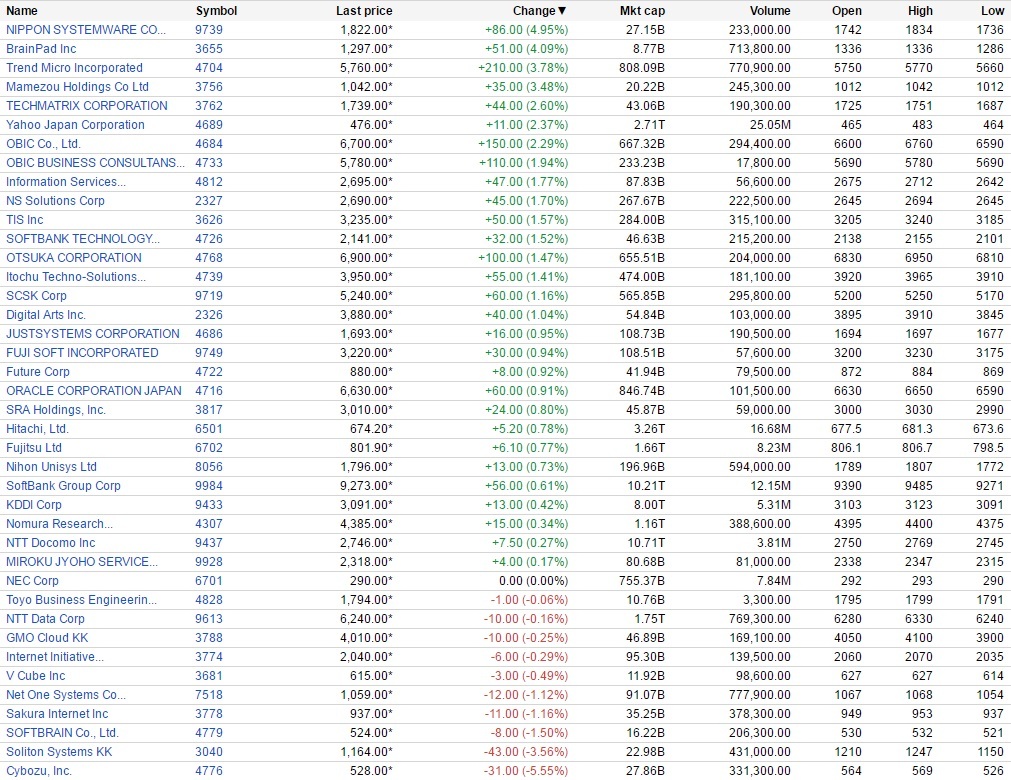Open Digital Arts Inc. link
Image resolution: width=1011 pixels, height=780 pixels.
[46, 315]
